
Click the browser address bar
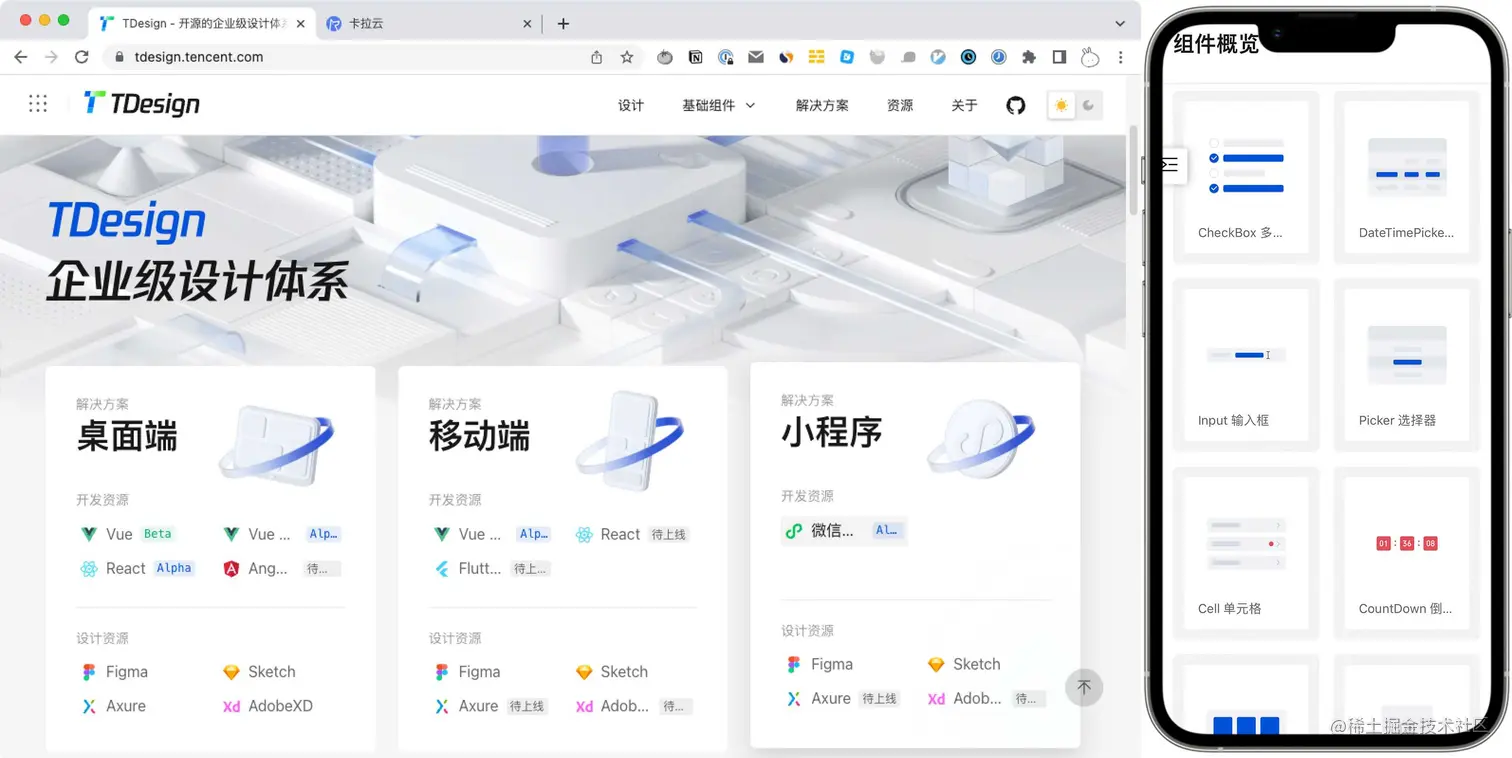click(300, 57)
